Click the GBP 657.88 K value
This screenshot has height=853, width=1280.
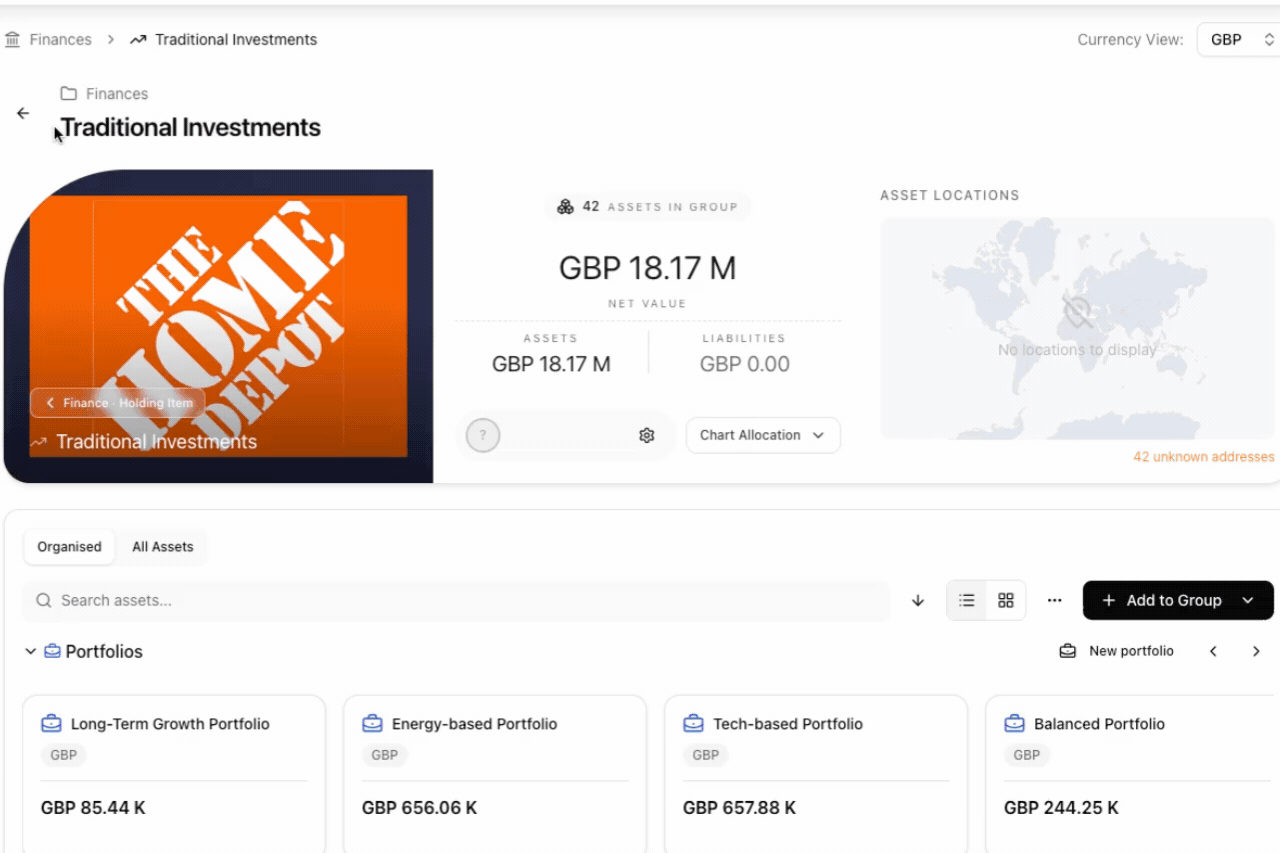pyautogui.click(x=740, y=808)
